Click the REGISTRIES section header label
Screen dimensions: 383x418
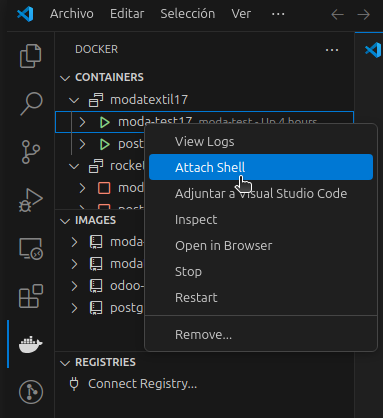point(105,362)
